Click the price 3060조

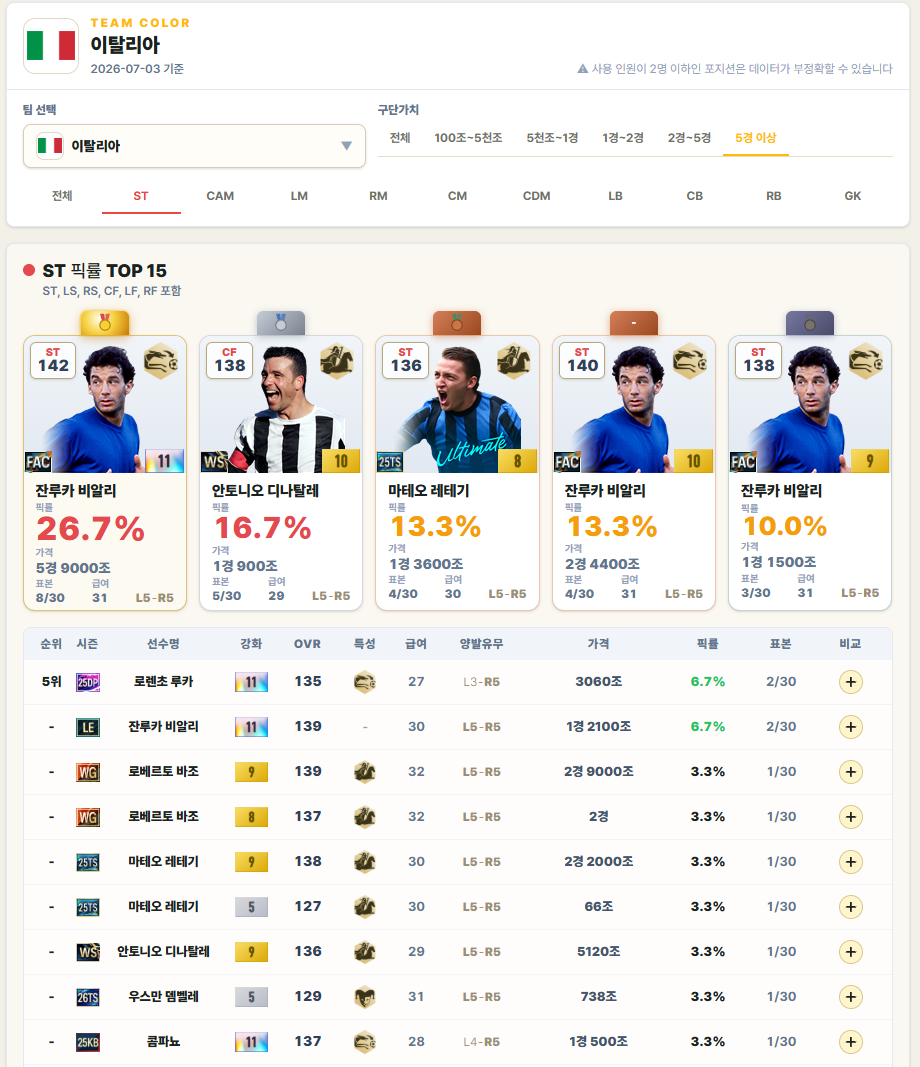pos(599,681)
